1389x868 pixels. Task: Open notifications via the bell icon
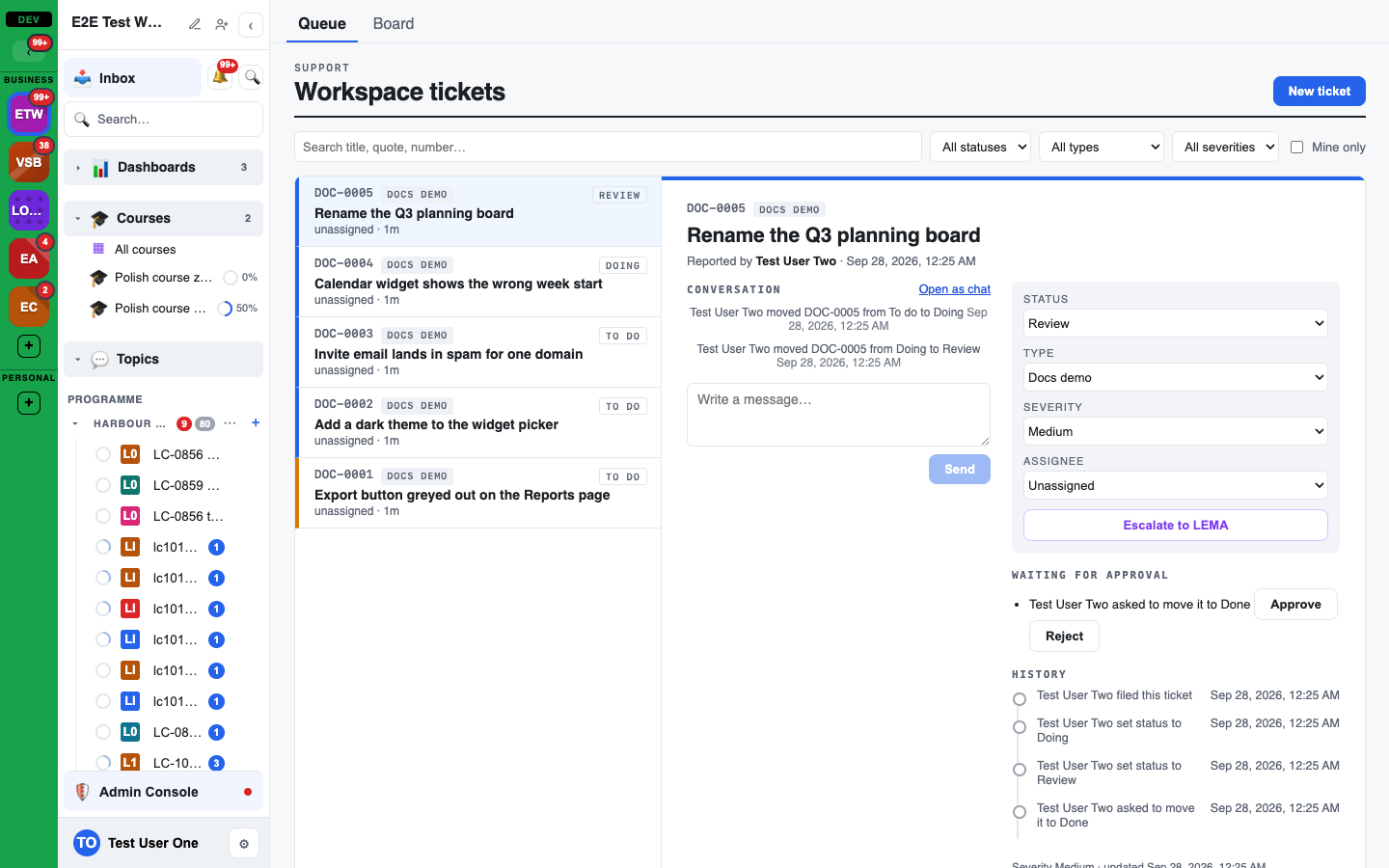point(221,77)
